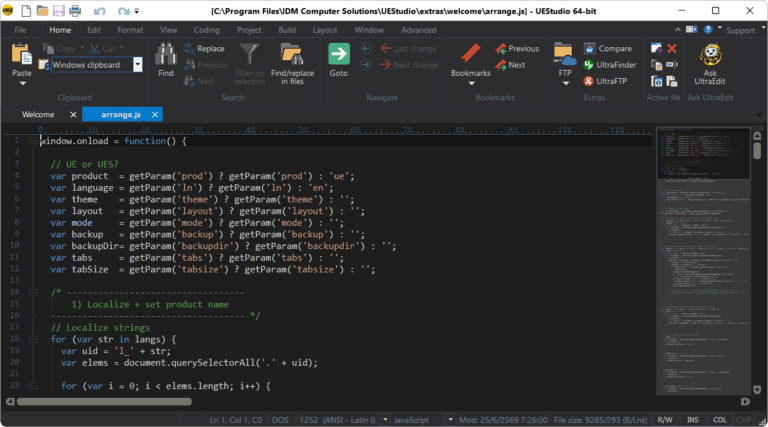Click the Open folder icon in quick access toolbar
The height and width of the screenshot is (427, 768).
(x=42, y=10)
